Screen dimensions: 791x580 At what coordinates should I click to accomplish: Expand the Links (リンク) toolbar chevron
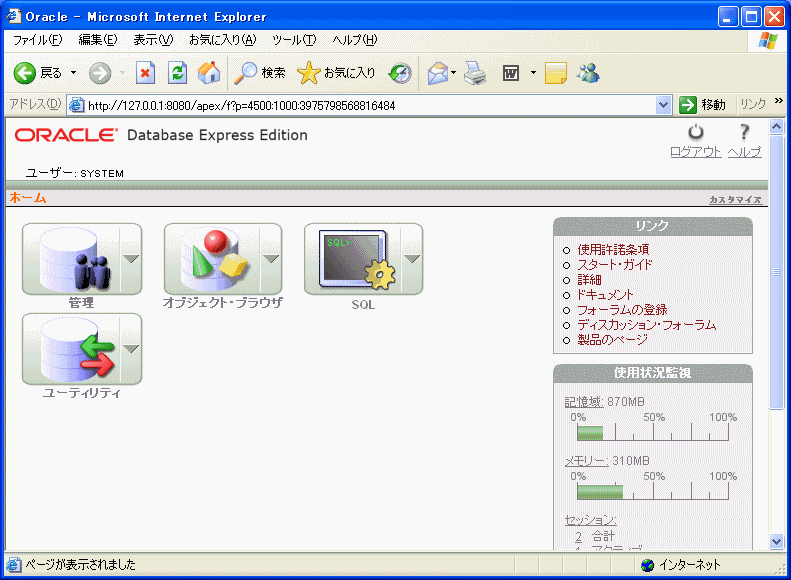(778, 101)
